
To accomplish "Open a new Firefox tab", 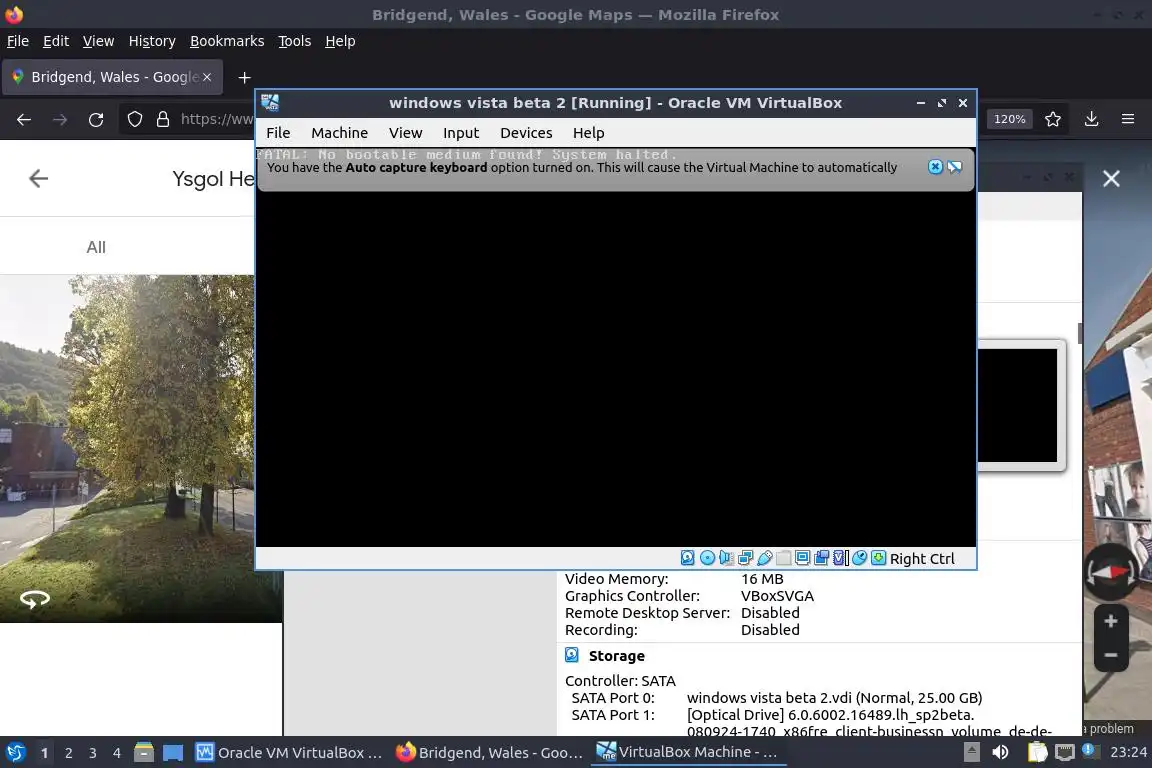I will pos(245,77).
